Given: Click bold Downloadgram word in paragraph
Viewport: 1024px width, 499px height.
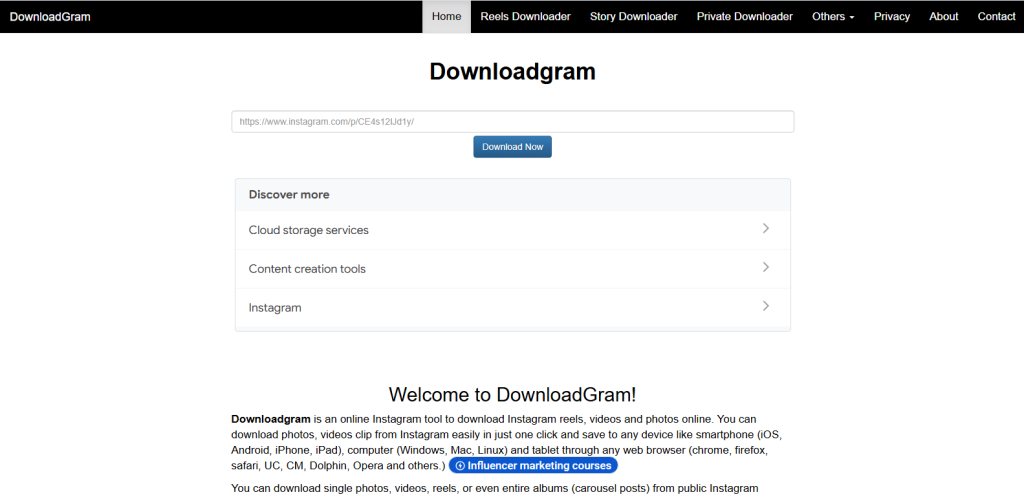Looking at the screenshot, I should 271,419.
